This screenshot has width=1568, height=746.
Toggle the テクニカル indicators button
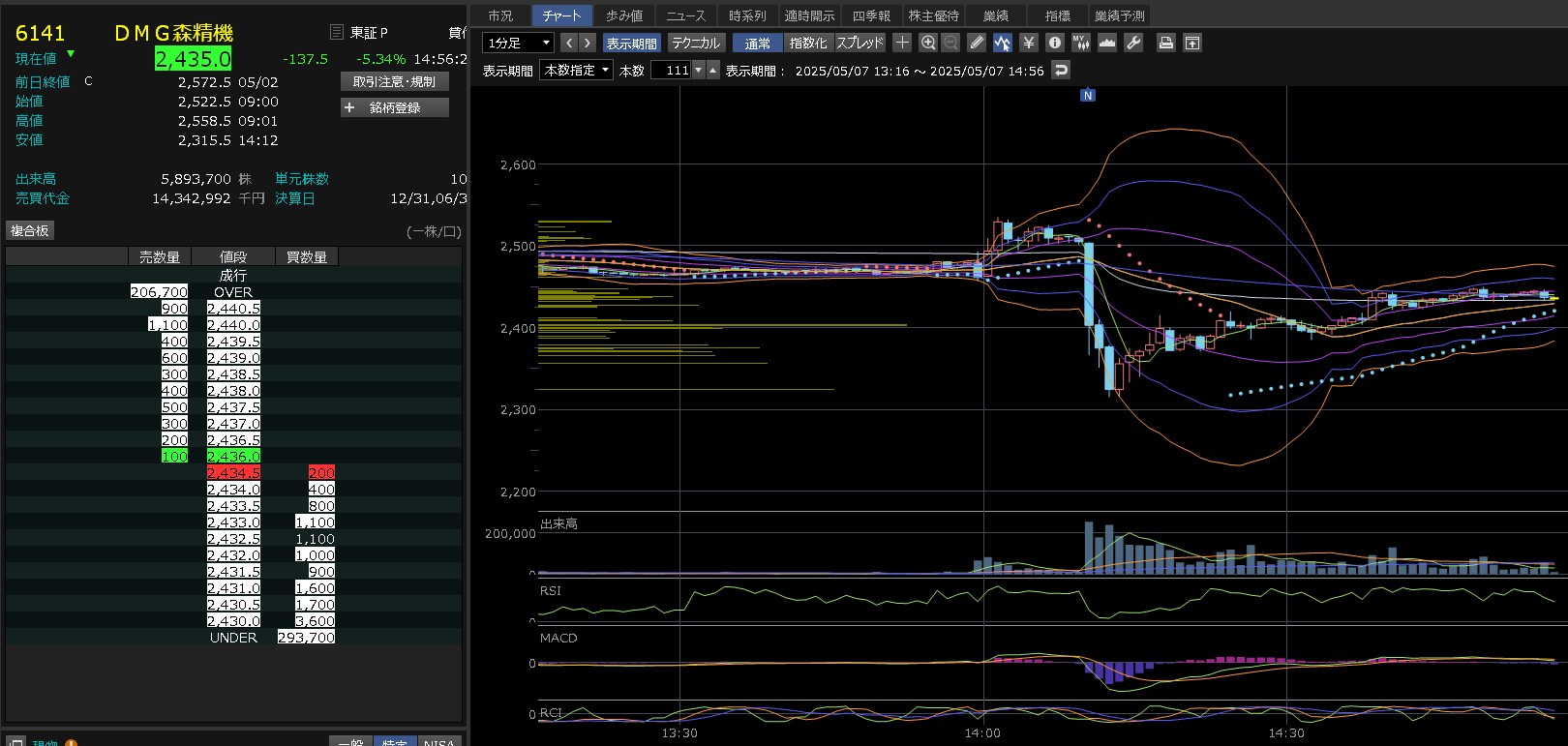[695, 43]
